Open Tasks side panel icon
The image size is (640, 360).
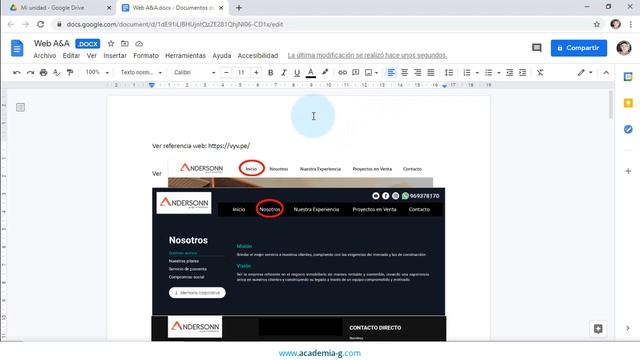(x=628, y=129)
